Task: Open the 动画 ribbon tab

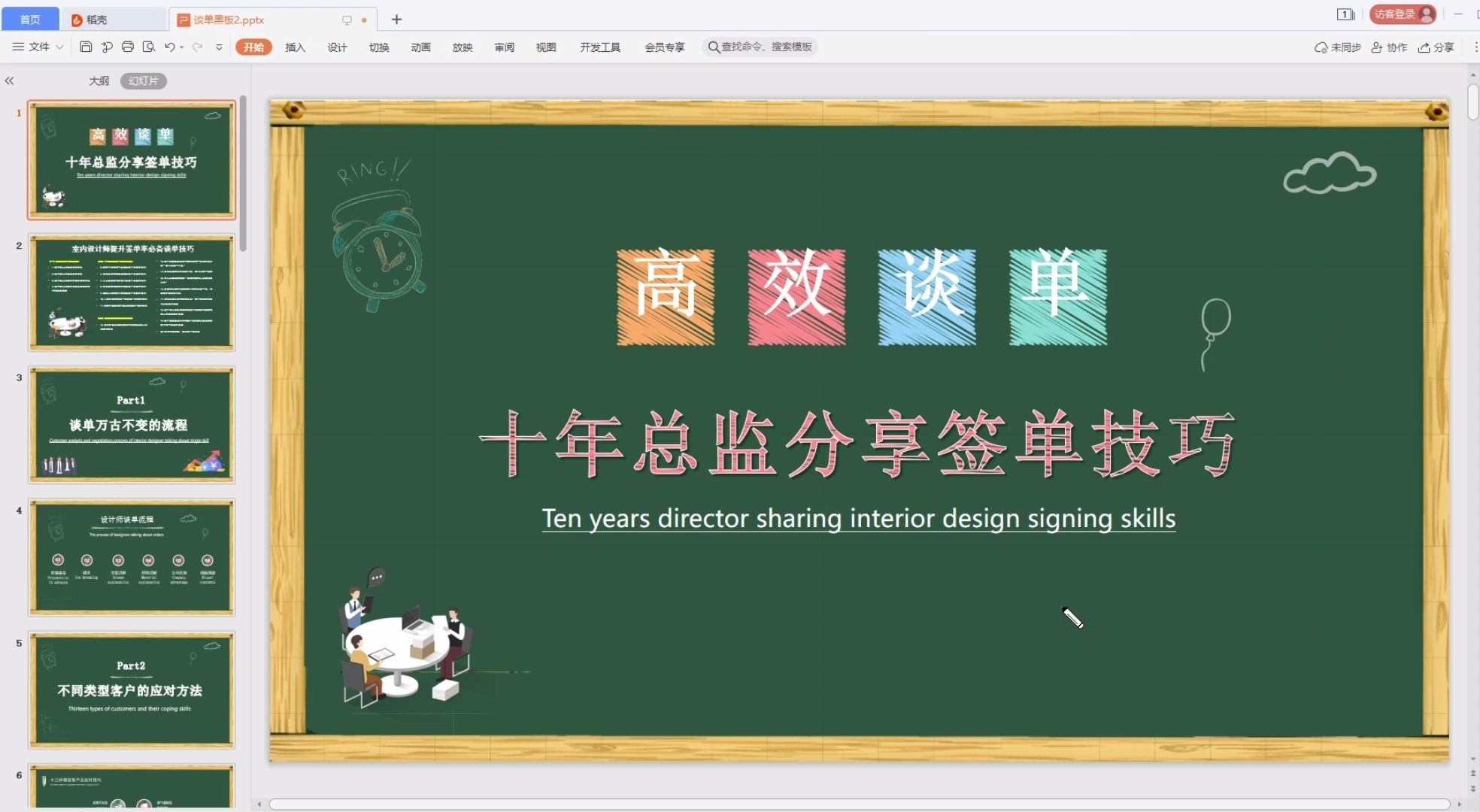Action: point(420,47)
